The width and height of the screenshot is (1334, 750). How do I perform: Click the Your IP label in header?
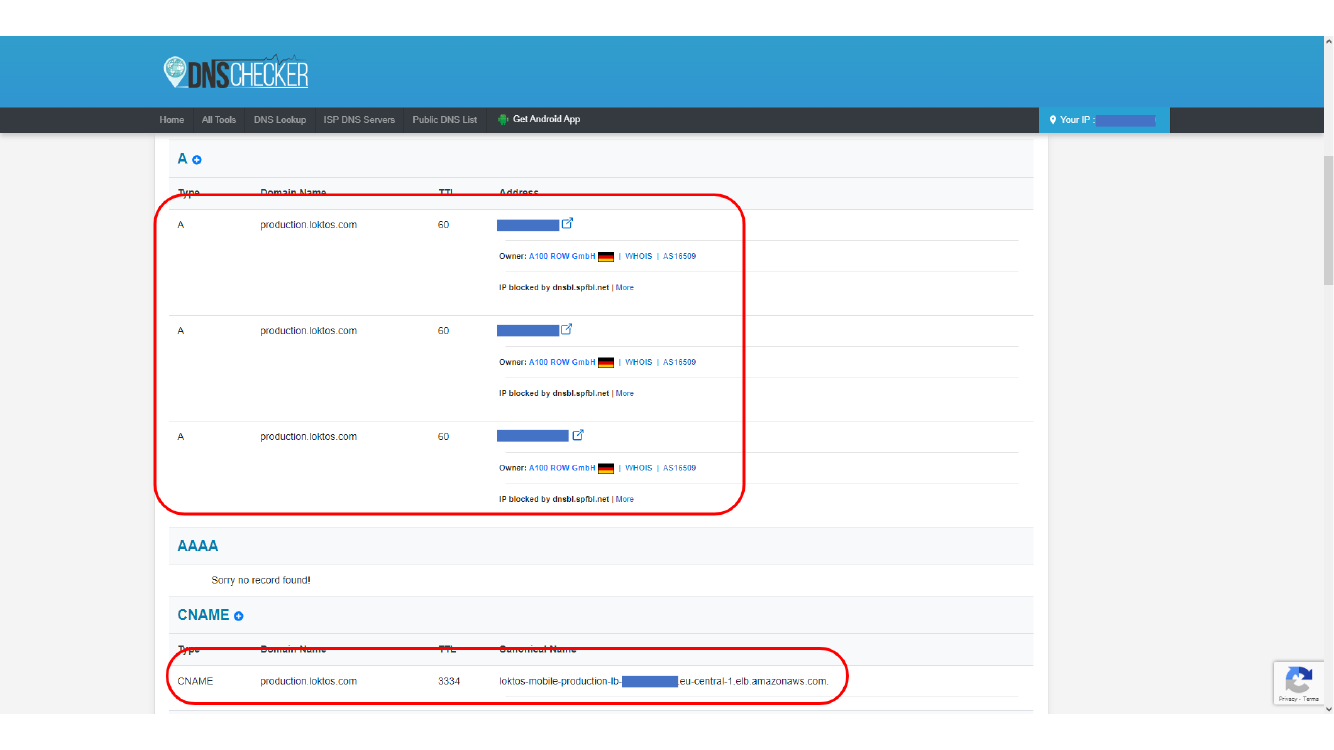point(1077,120)
